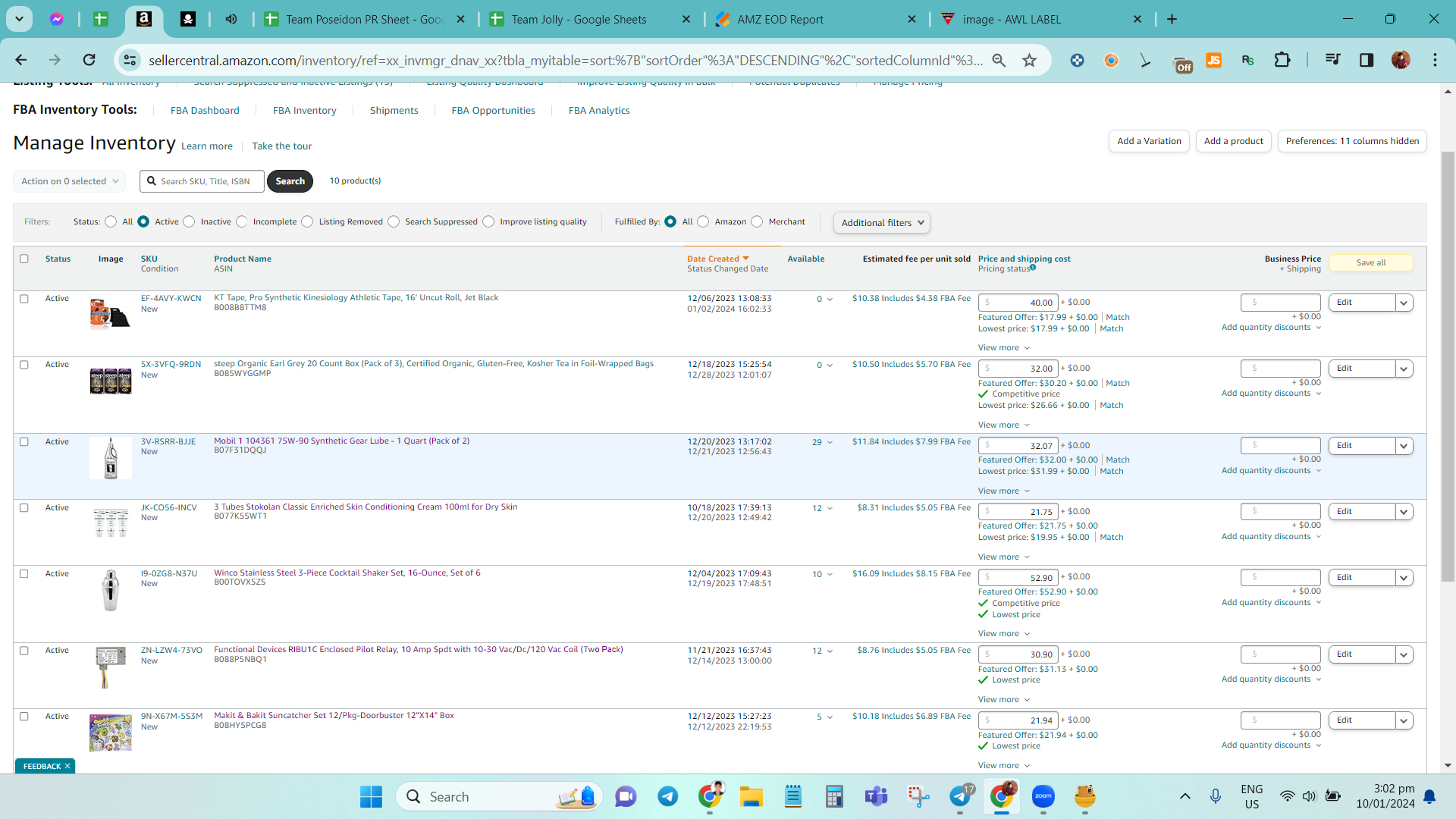Select the Search Suppressed filter

coord(394,221)
